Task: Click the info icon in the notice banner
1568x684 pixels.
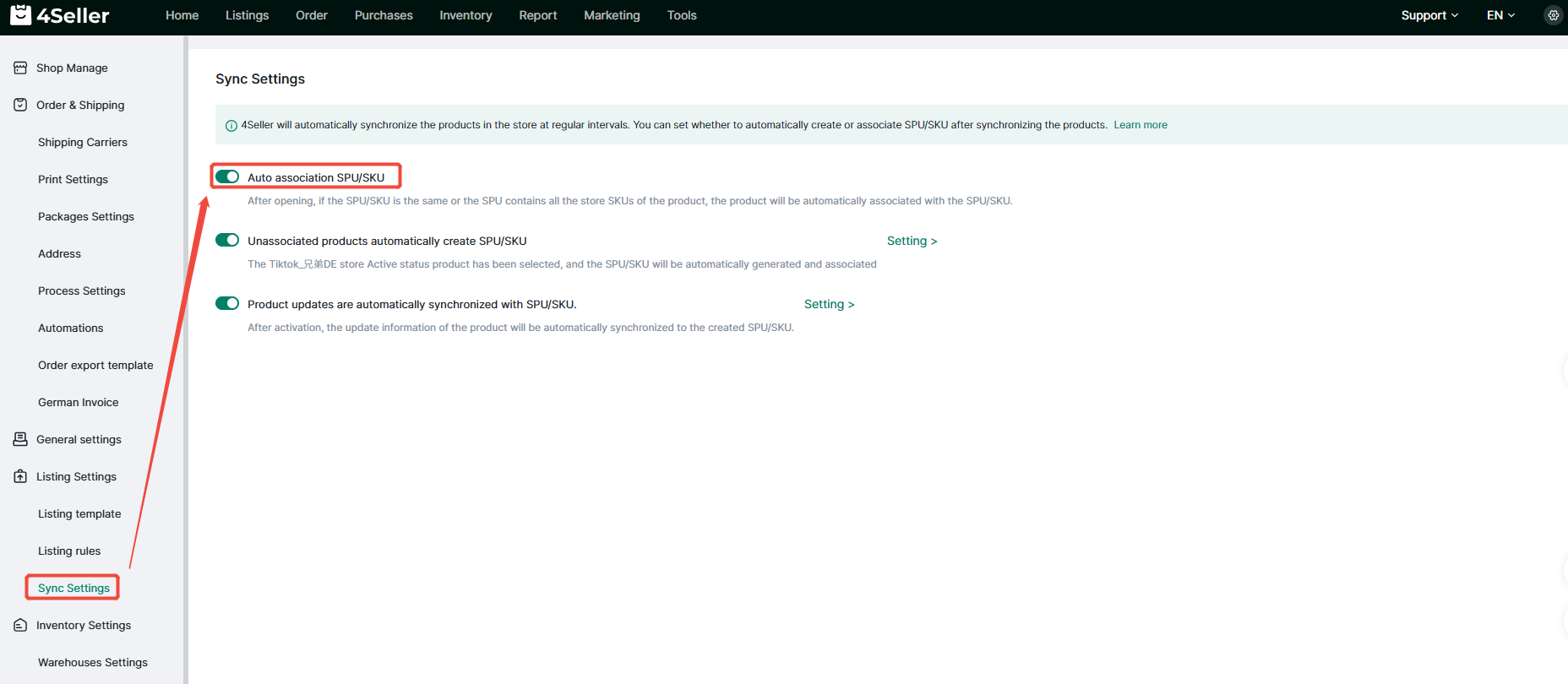Action: click(231, 126)
